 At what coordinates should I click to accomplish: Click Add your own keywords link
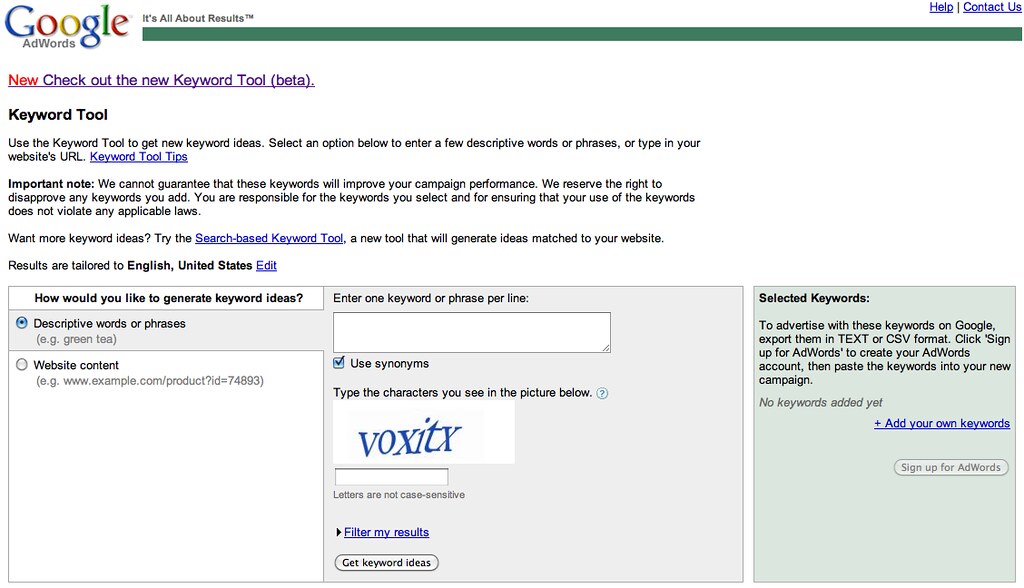[942, 423]
